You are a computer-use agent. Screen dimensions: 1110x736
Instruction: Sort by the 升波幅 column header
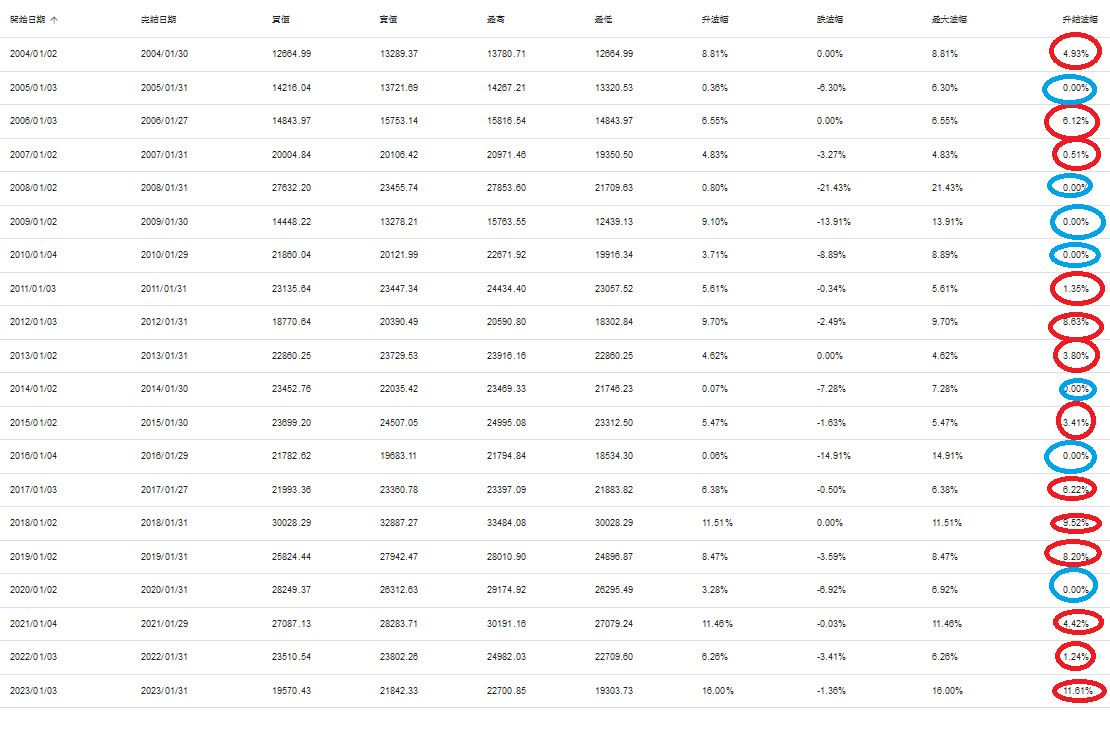[716, 20]
